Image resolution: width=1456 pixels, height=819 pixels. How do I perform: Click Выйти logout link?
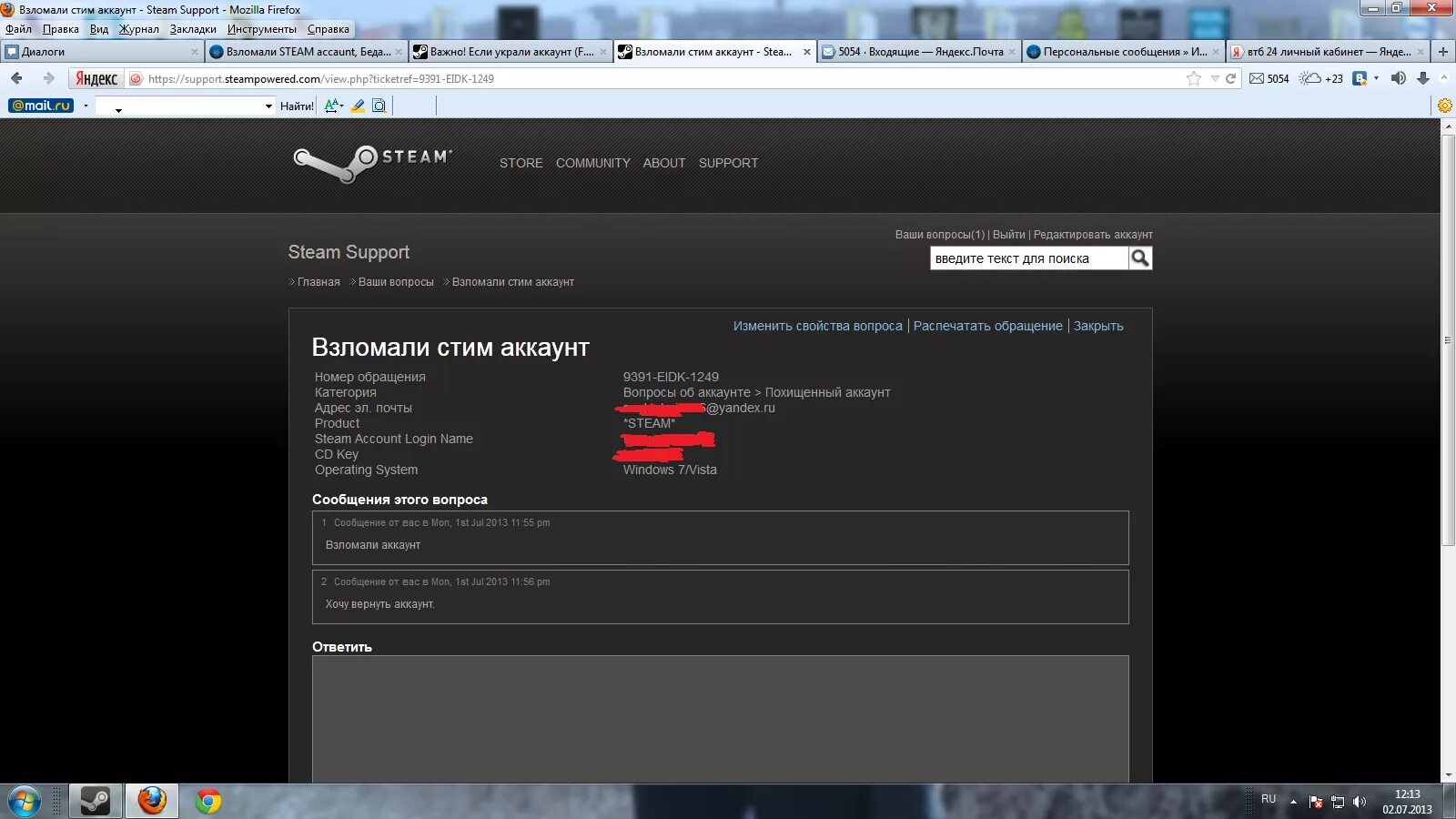pos(1008,235)
